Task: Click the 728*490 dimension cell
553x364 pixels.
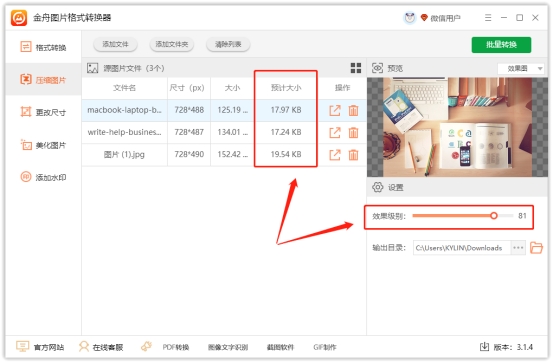Action: pos(189,154)
